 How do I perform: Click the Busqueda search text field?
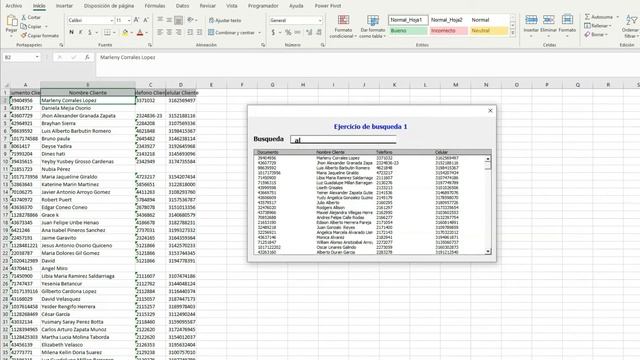343,140
